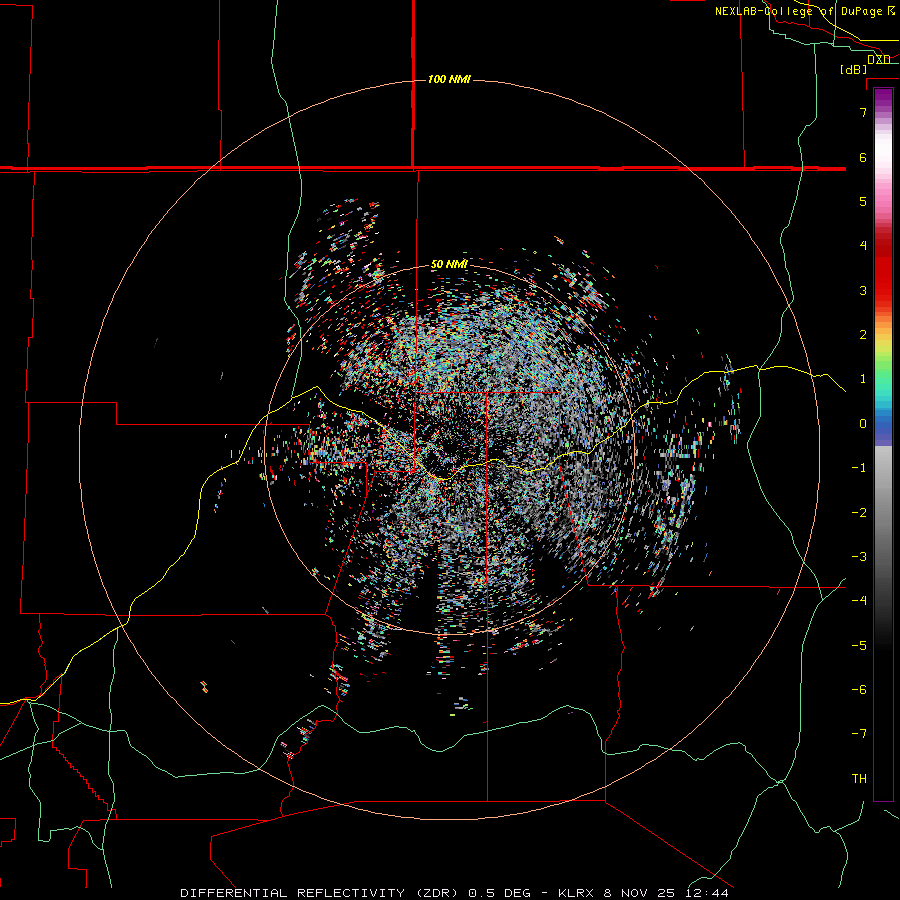The height and width of the screenshot is (900, 900).
Task: Click the "1" value on the color scale
Action: pos(863,379)
